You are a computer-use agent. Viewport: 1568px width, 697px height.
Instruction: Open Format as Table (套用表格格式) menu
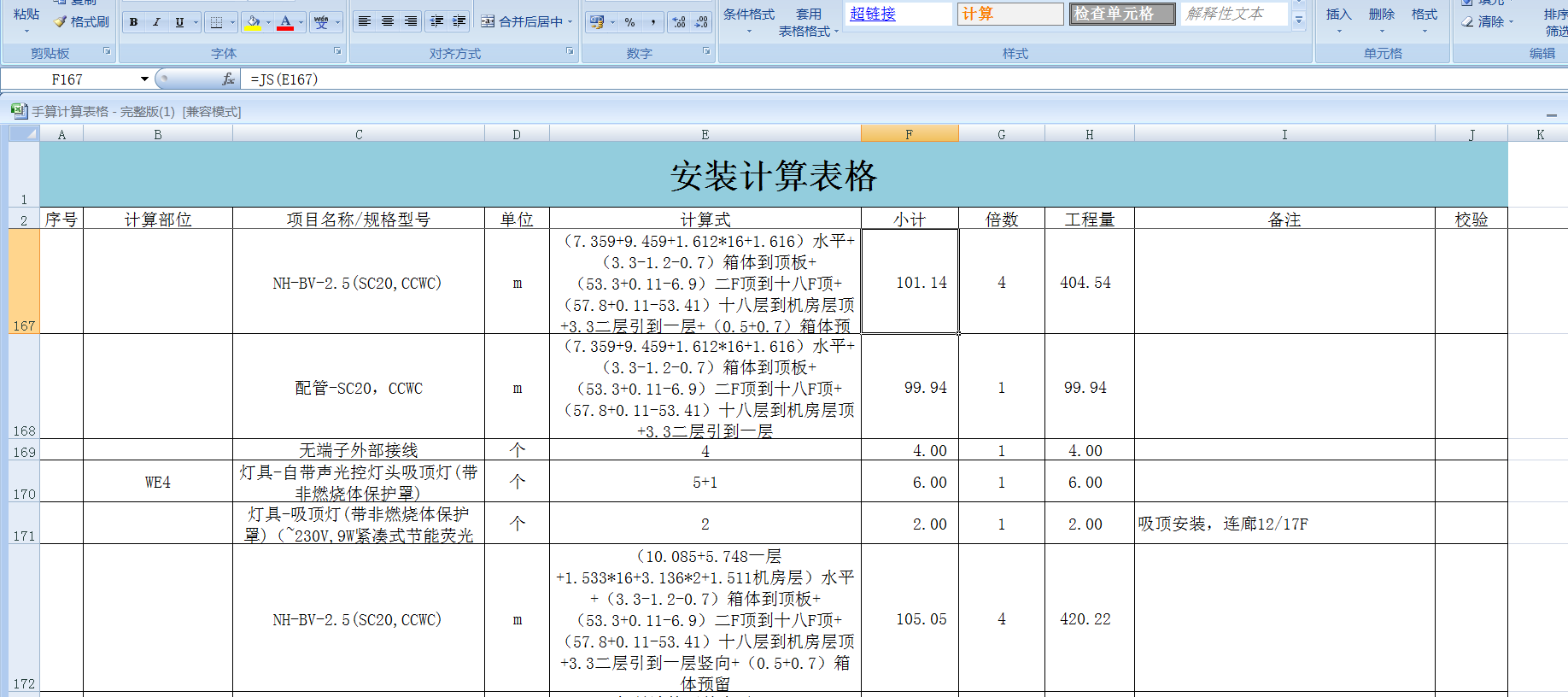(x=809, y=23)
